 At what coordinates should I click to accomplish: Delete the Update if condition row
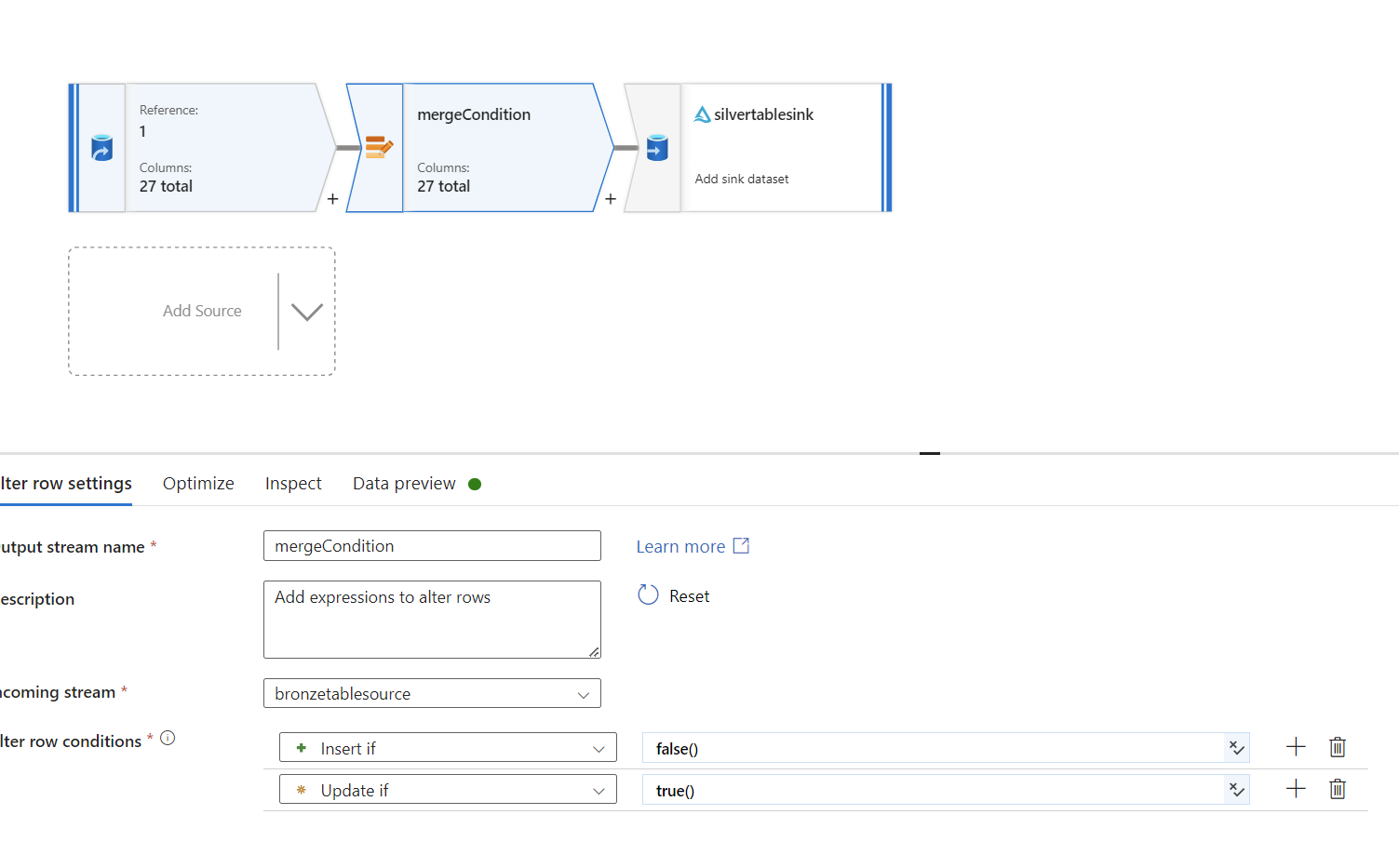1338,790
